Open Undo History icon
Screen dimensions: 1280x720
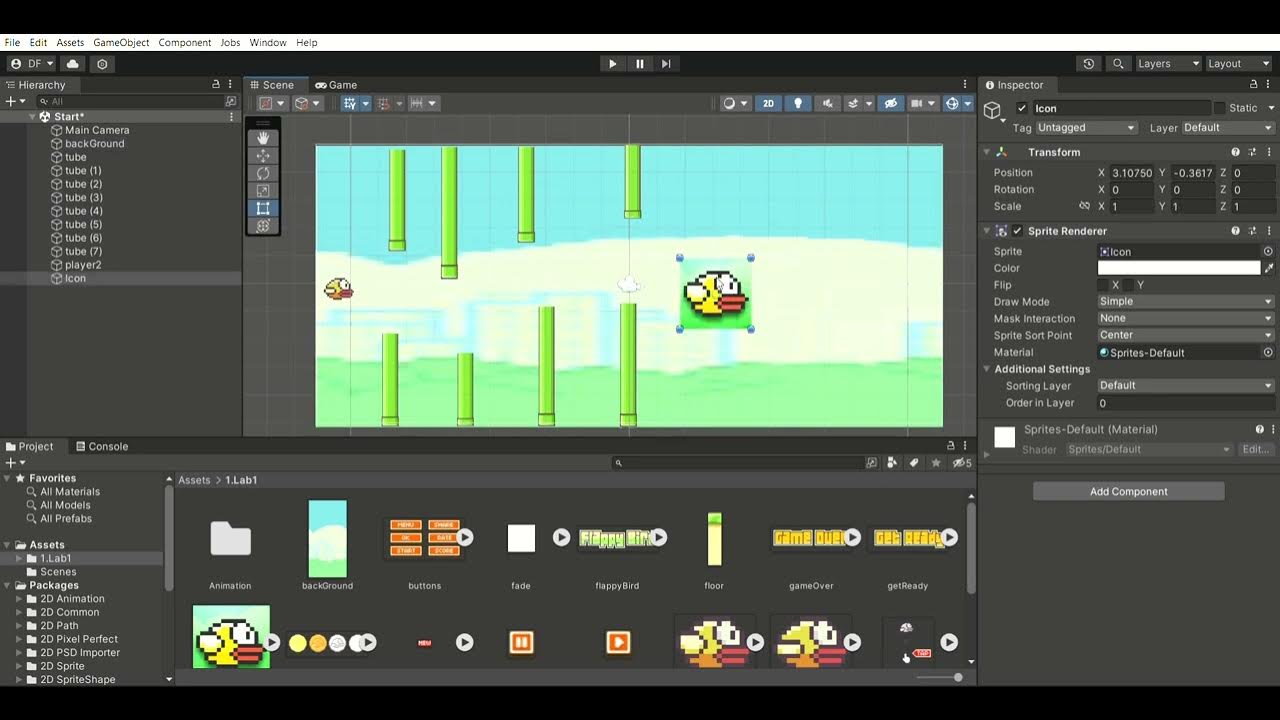click(1089, 64)
